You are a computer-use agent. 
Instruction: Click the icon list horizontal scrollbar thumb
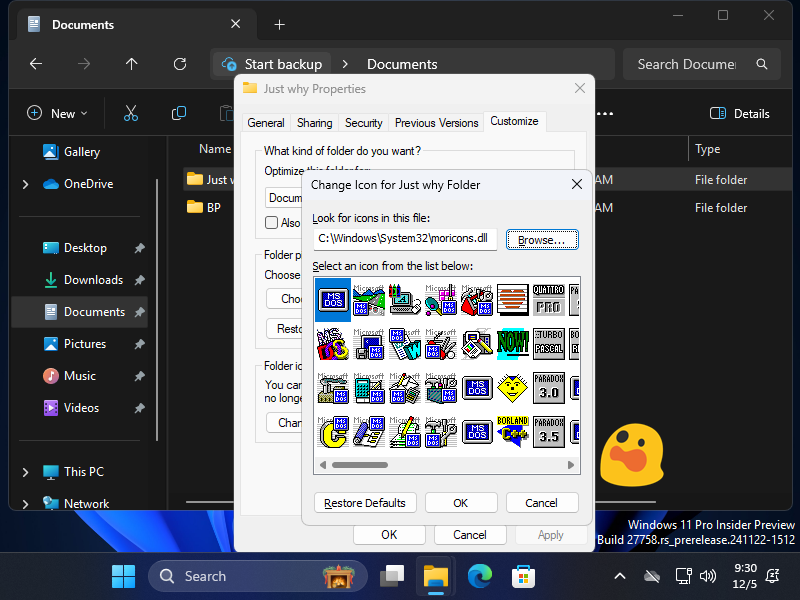point(360,465)
